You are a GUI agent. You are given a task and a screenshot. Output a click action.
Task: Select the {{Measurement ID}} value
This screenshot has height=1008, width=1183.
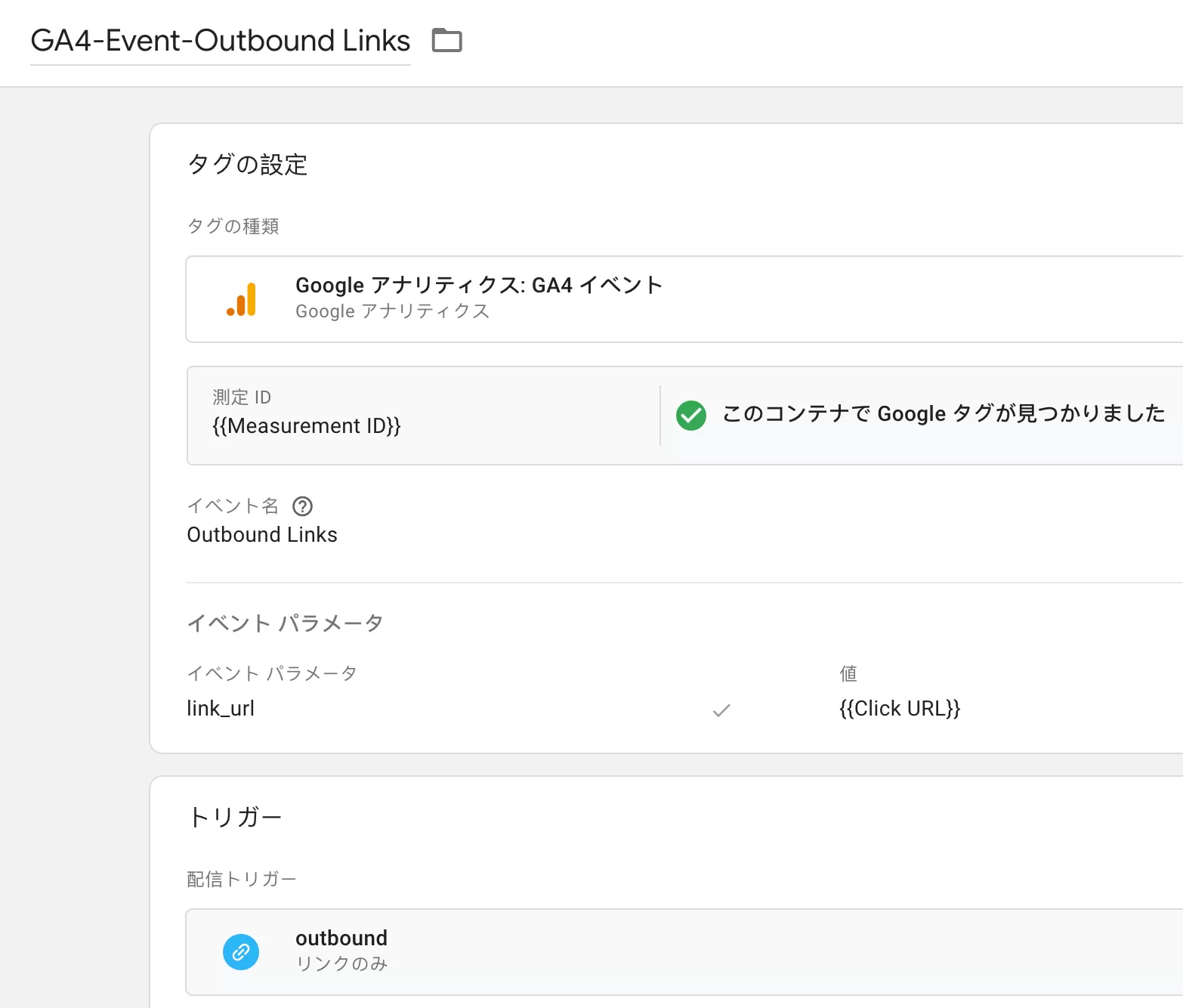pos(307,426)
